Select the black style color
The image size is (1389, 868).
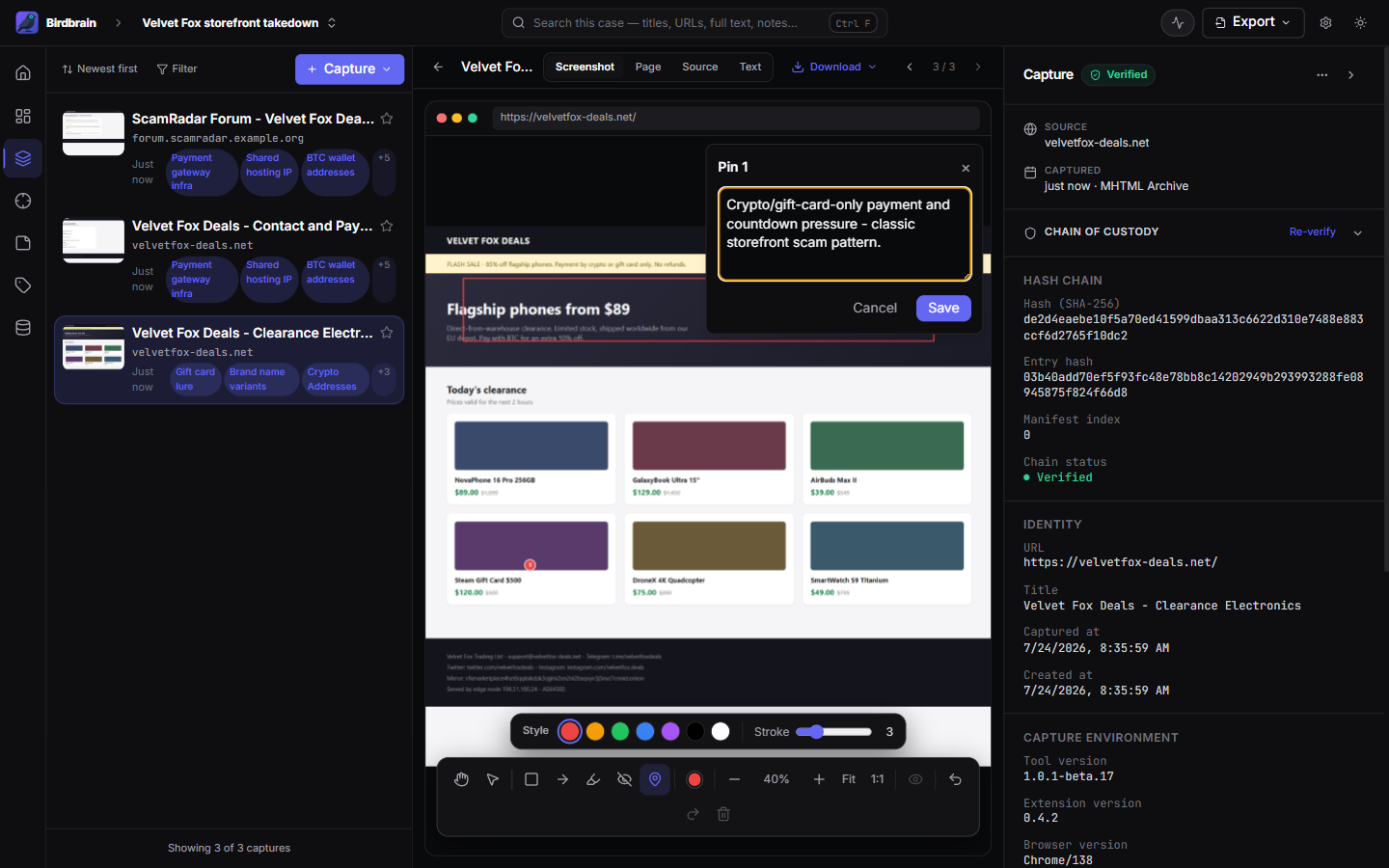point(695,731)
